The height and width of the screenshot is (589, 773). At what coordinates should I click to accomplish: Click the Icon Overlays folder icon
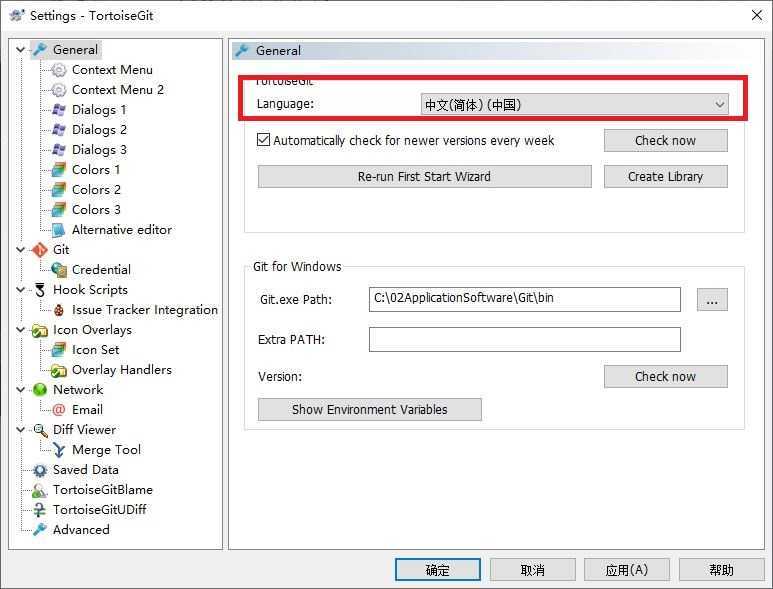tap(39, 330)
